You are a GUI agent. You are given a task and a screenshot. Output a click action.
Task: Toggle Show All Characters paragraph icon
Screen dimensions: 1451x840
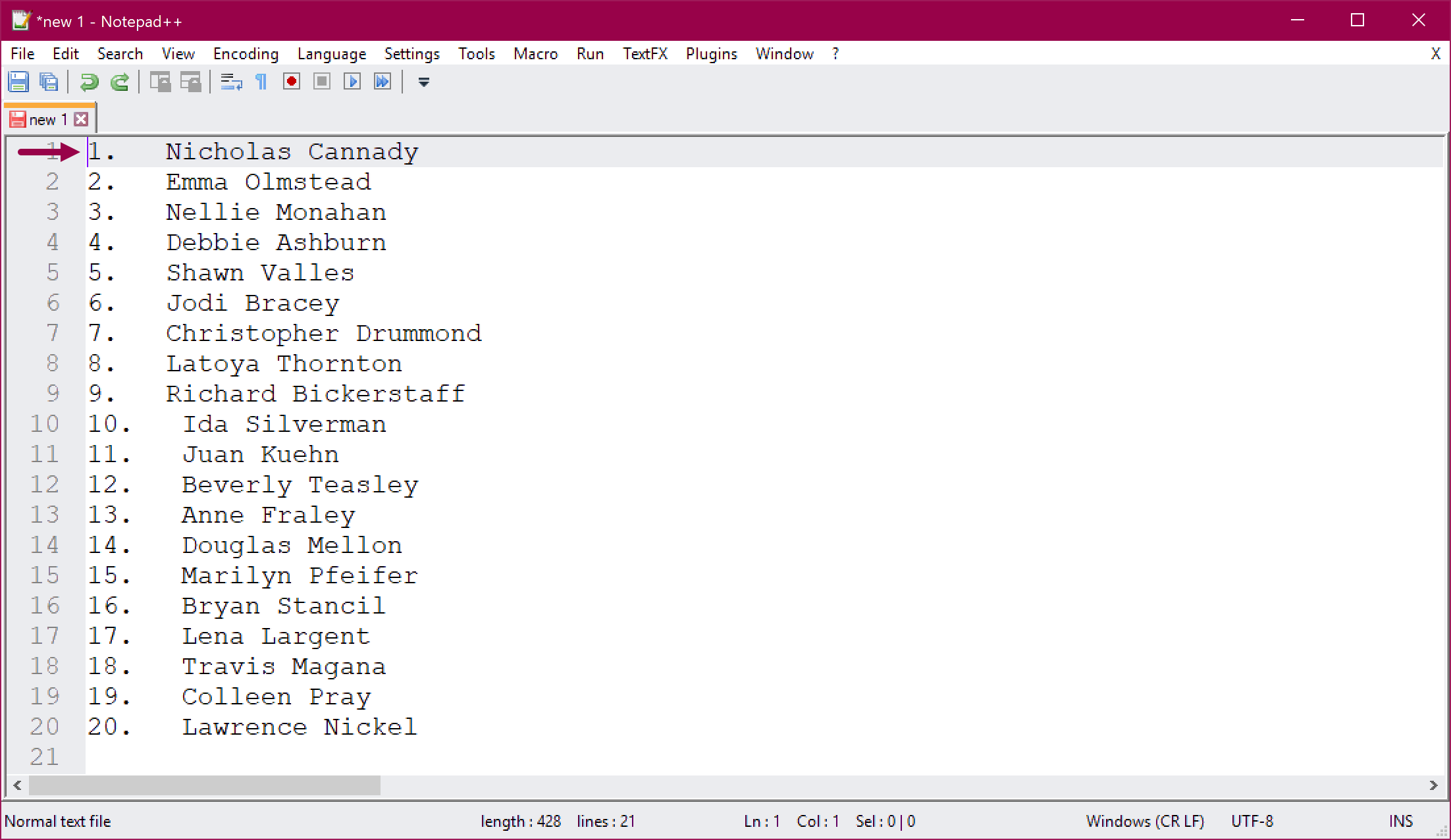coord(261,82)
